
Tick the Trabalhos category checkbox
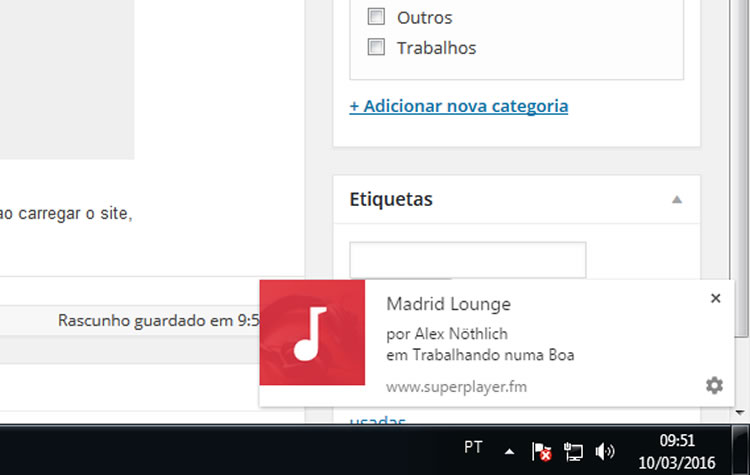click(x=376, y=47)
